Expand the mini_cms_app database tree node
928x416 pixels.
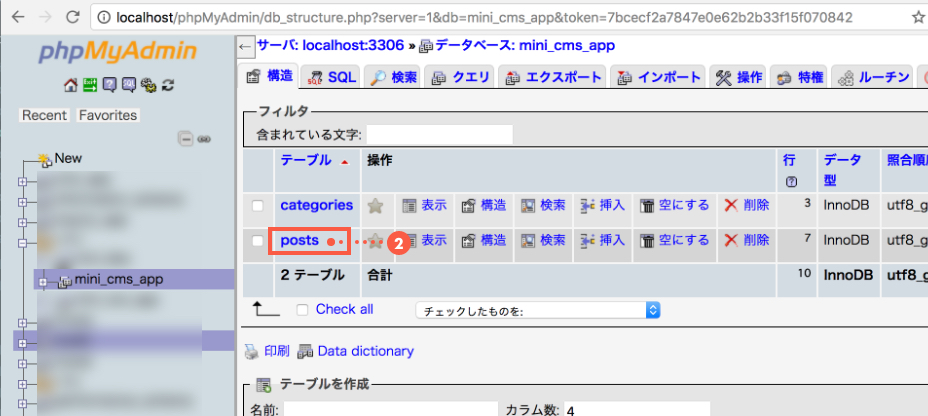[42, 281]
